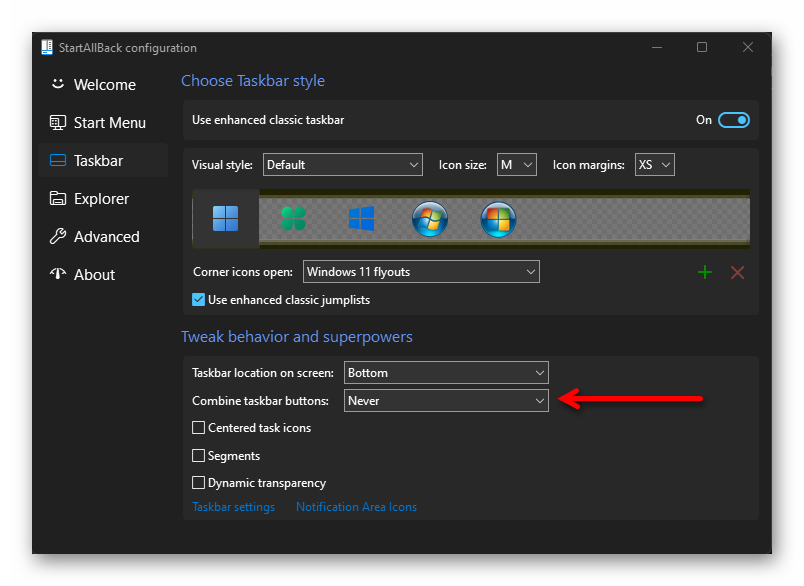Follow the Notification Area Icons link
804x586 pixels.
[356, 507]
